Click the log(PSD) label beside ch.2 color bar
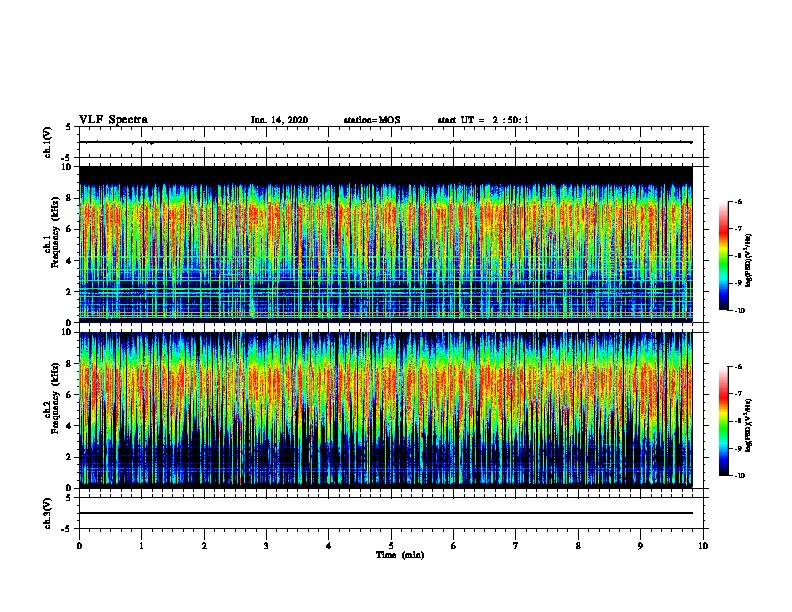792x612 pixels. 749,425
